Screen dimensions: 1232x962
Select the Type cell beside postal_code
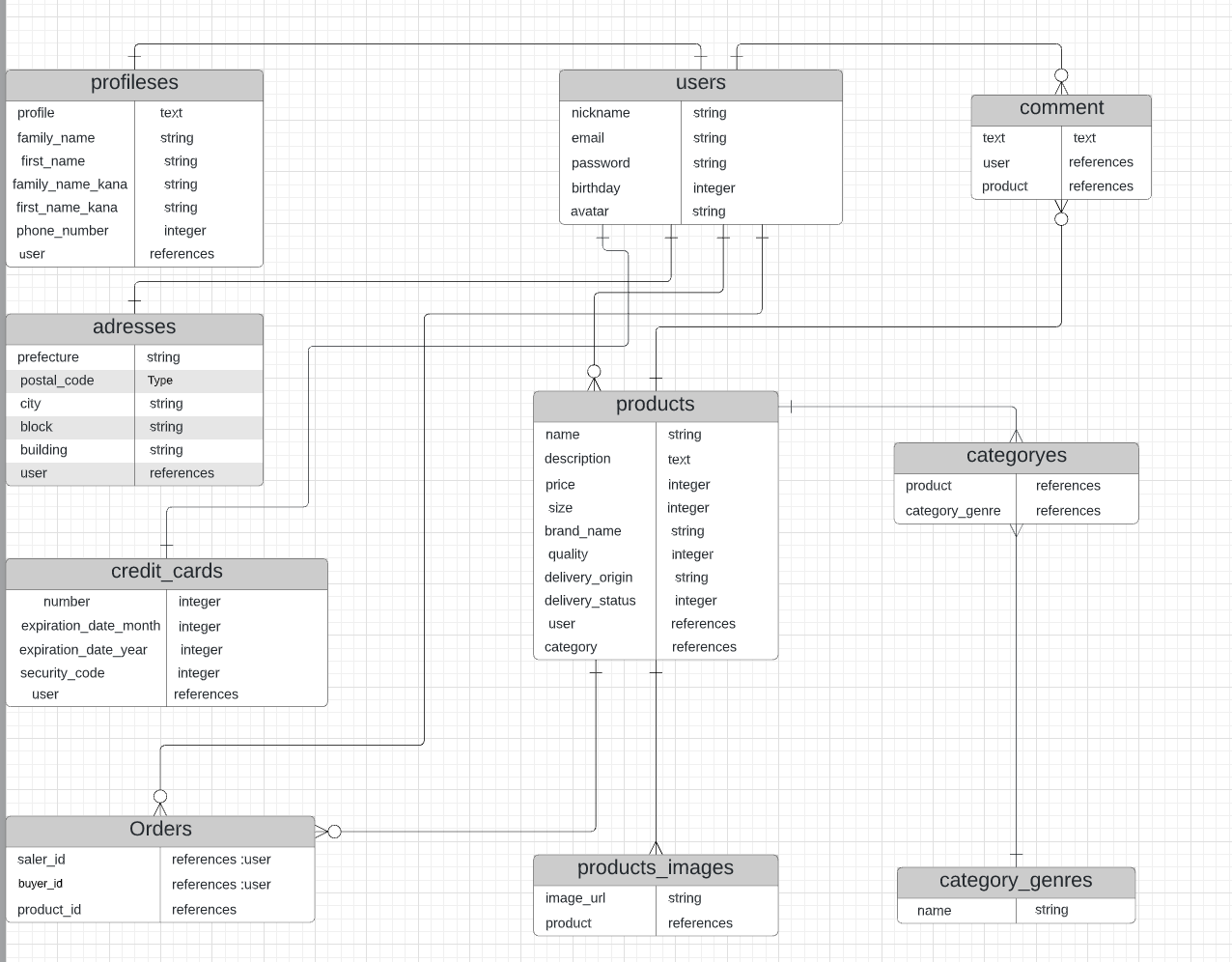(160, 381)
